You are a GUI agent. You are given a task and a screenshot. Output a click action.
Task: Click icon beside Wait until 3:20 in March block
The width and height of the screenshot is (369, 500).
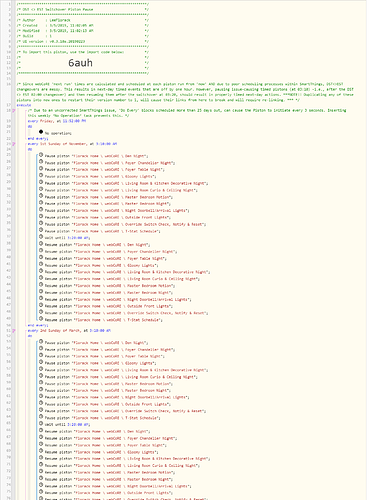click(x=41, y=424)
